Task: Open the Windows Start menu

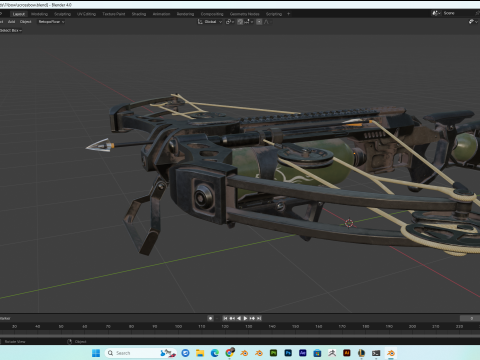Action: coord(96,353)
